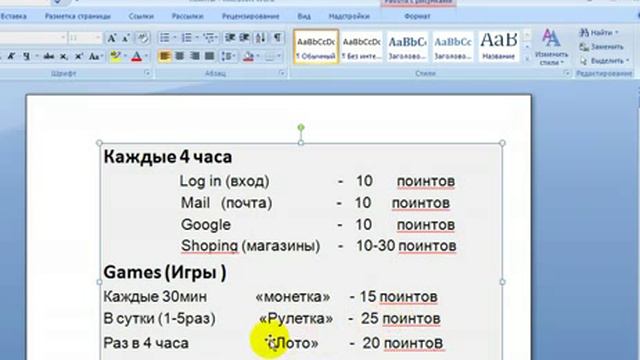Viewport: 640px width, 360px height.
Task: Open the font size combo box
Action: click(84, 38)
